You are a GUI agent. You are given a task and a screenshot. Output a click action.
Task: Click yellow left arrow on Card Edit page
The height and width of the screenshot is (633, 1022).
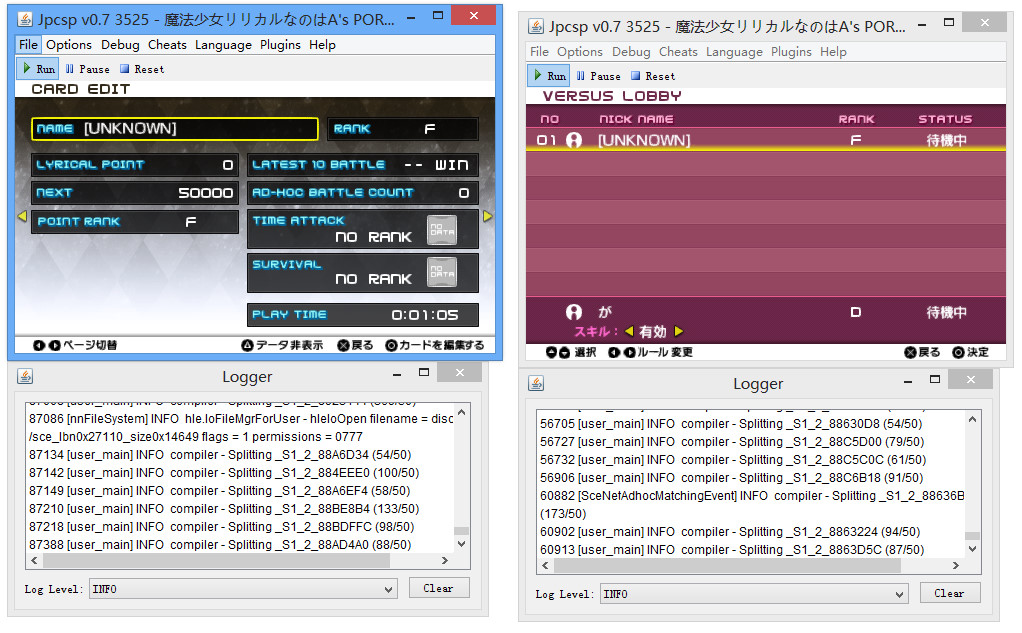click(22, 216)
